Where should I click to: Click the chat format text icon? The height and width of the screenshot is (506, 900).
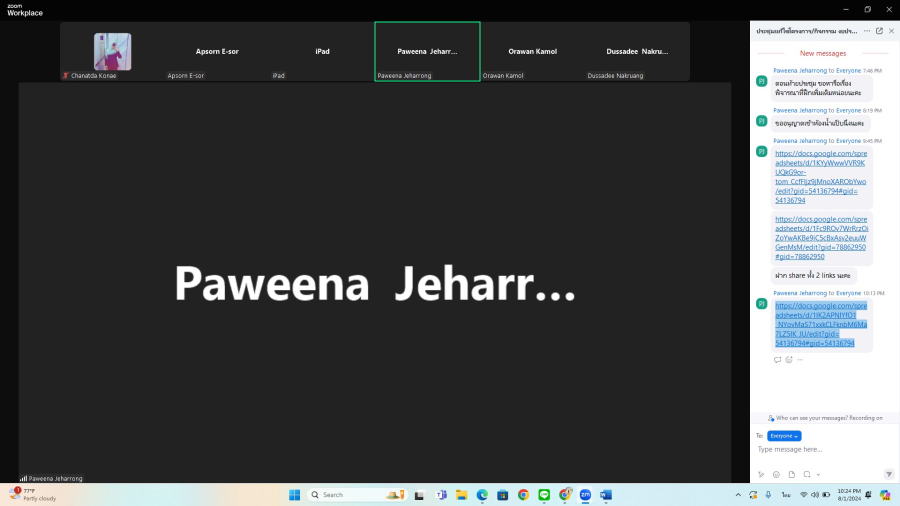761,474
